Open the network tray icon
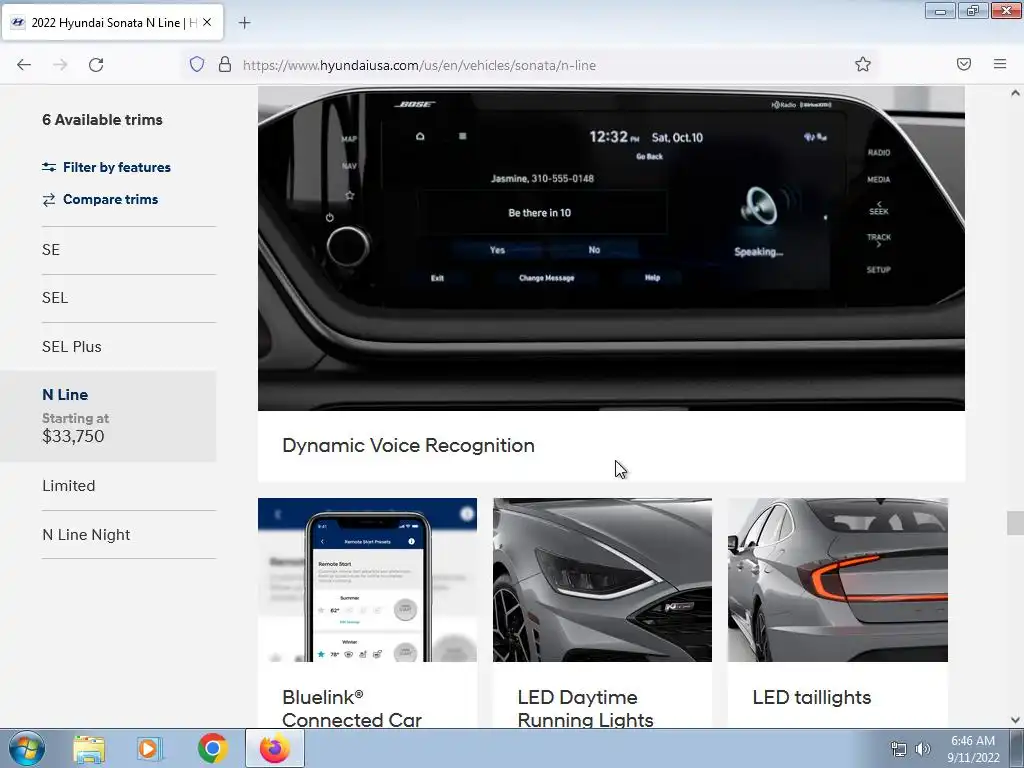Image resolution: width=1024 pixels, height=768 pixels. click(x=899, y=750)
